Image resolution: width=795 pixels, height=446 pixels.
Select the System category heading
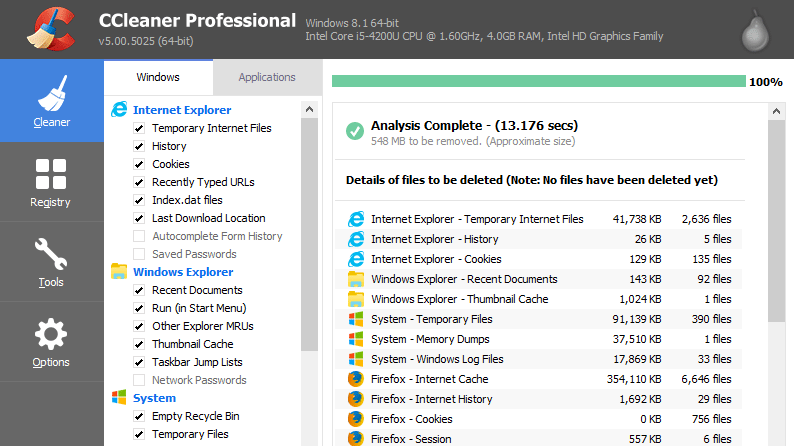click(154, 398)
